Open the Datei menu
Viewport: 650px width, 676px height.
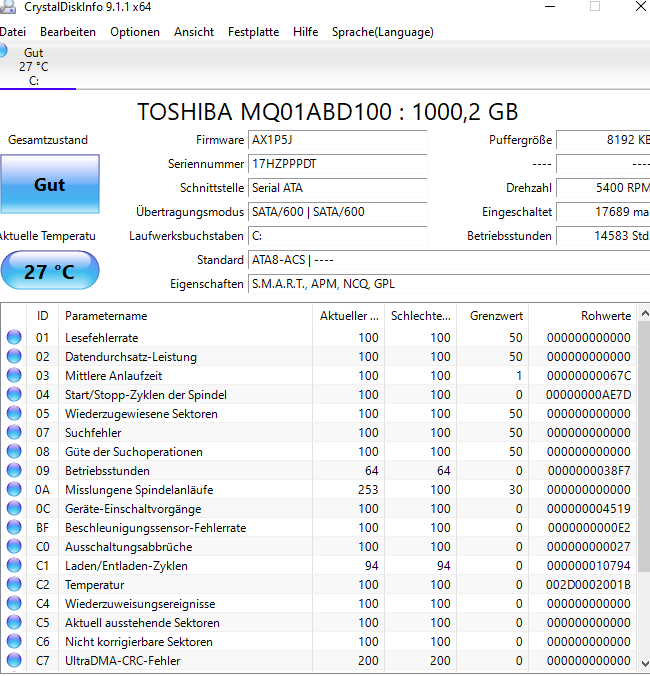(12, 32)
